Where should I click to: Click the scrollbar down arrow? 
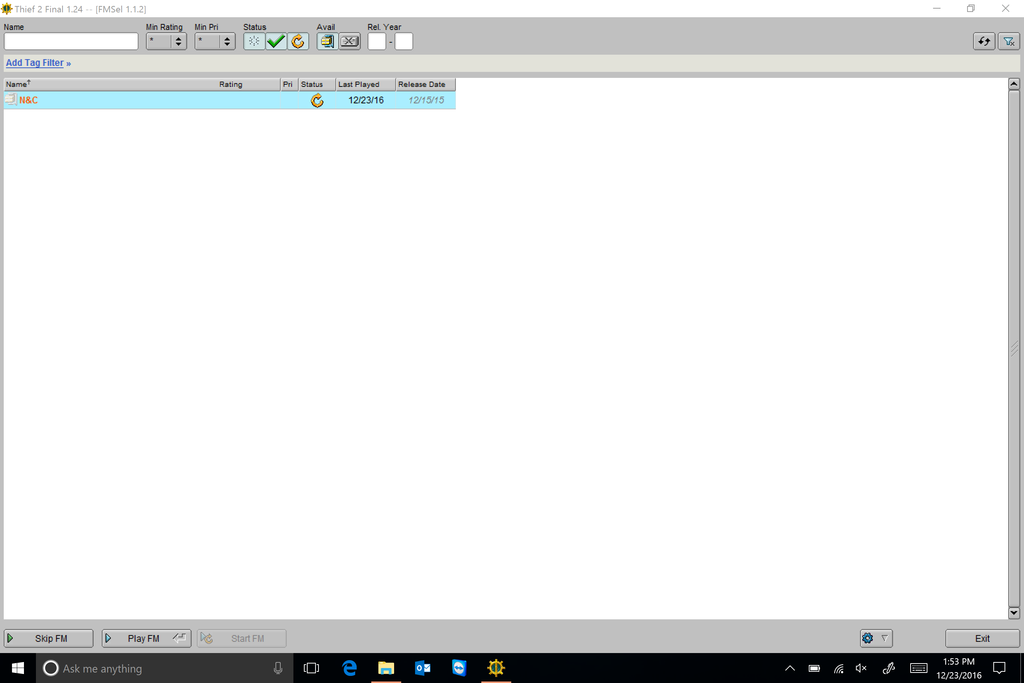click(1014, 612)
